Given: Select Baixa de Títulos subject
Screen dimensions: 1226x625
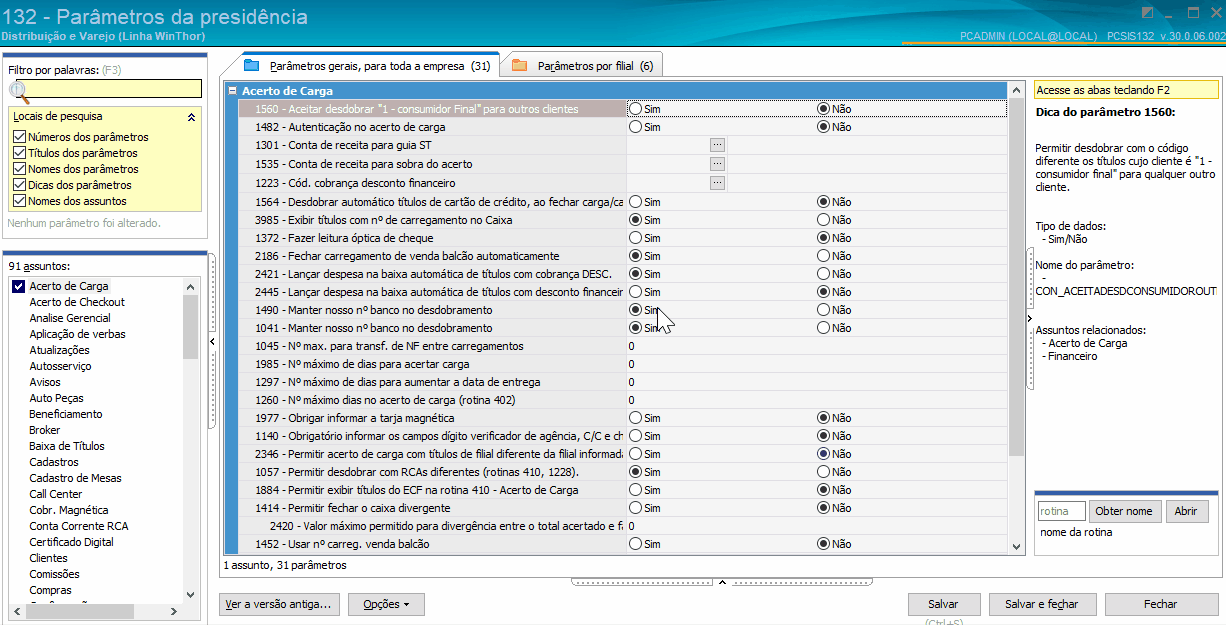Looking at the screenshot, I should (x=67, y=446).
